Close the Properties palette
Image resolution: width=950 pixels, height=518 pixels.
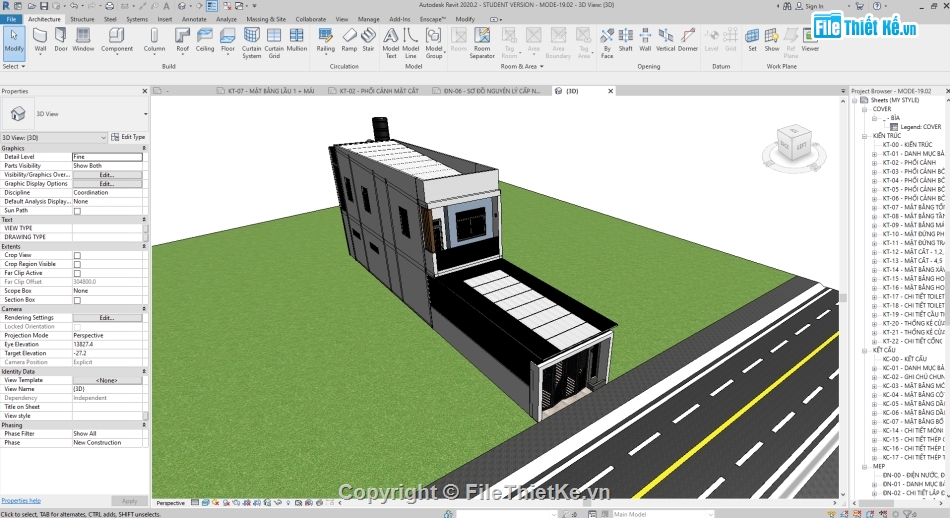[x=144, y=91]
